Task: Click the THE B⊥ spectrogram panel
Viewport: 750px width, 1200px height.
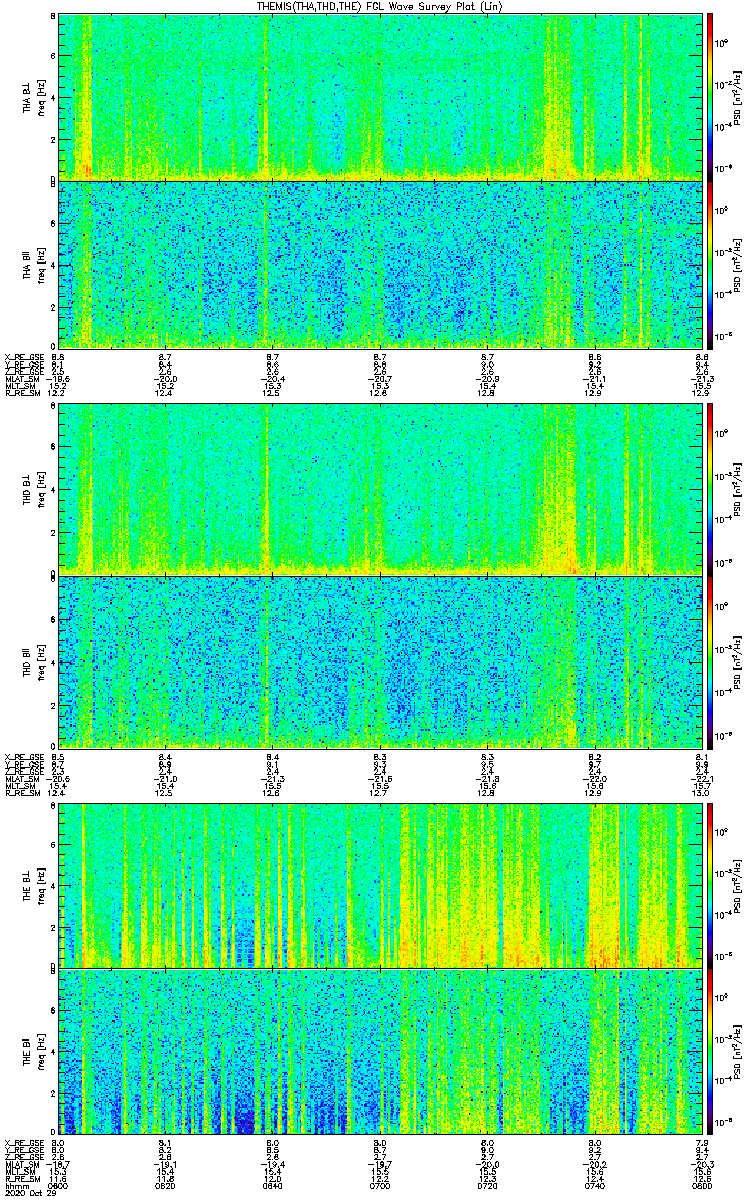Action: pos(380,884)
